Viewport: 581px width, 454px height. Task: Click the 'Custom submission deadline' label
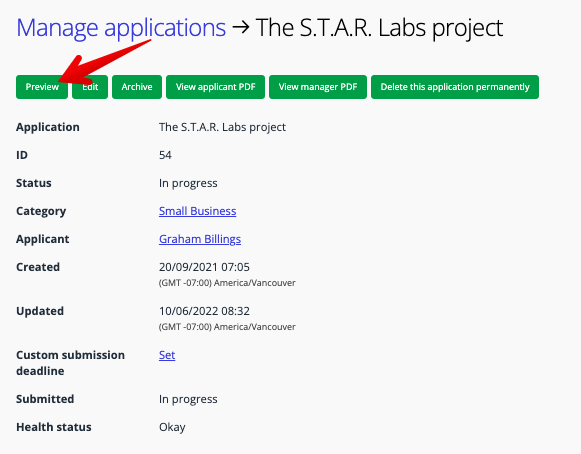point(70,363)
